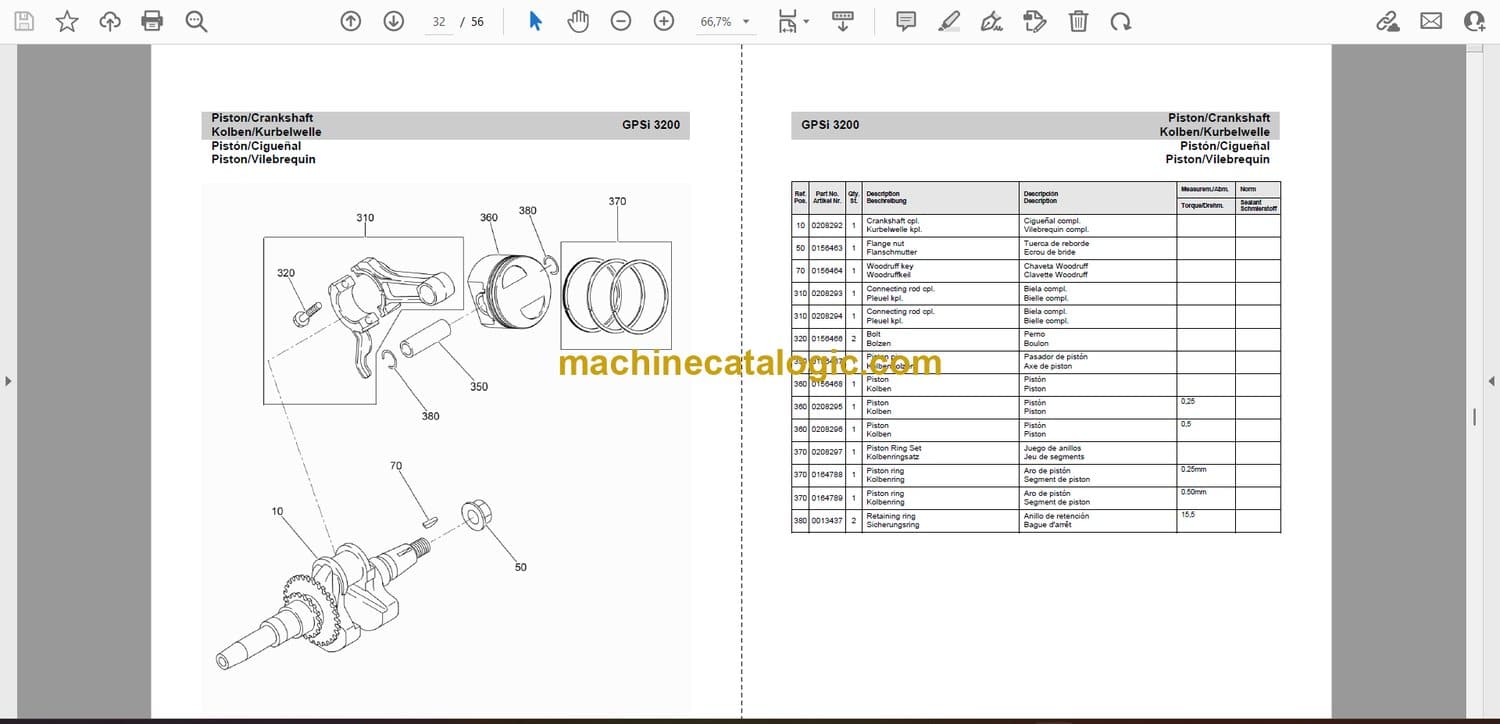Open the Fill and Sign pen tool

click(x=992, y=21)
